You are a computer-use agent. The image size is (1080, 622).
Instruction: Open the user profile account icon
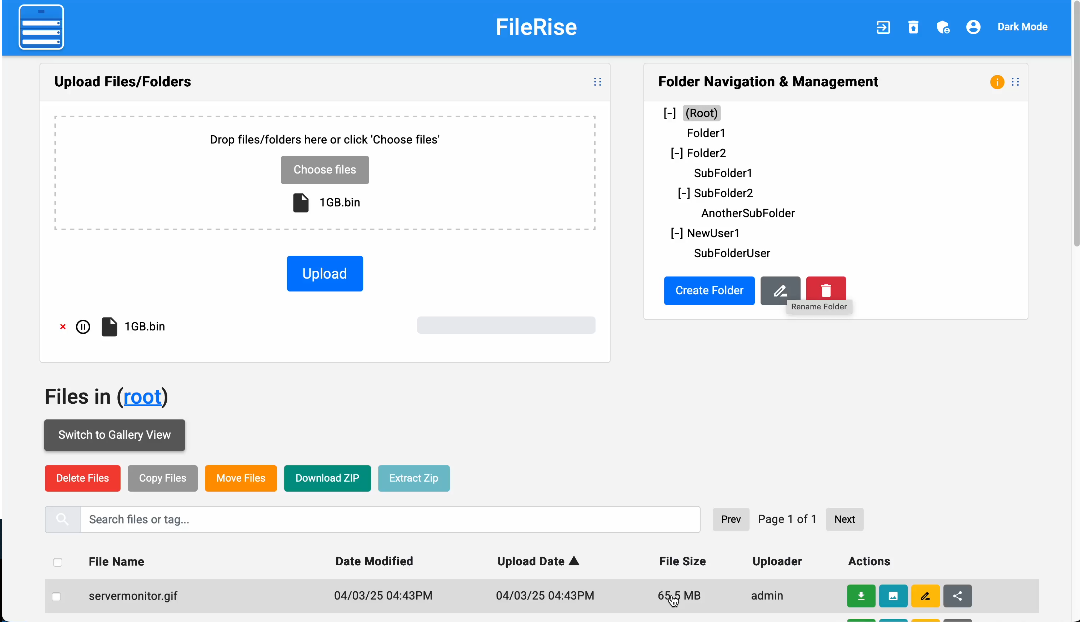tap(973, 27)
